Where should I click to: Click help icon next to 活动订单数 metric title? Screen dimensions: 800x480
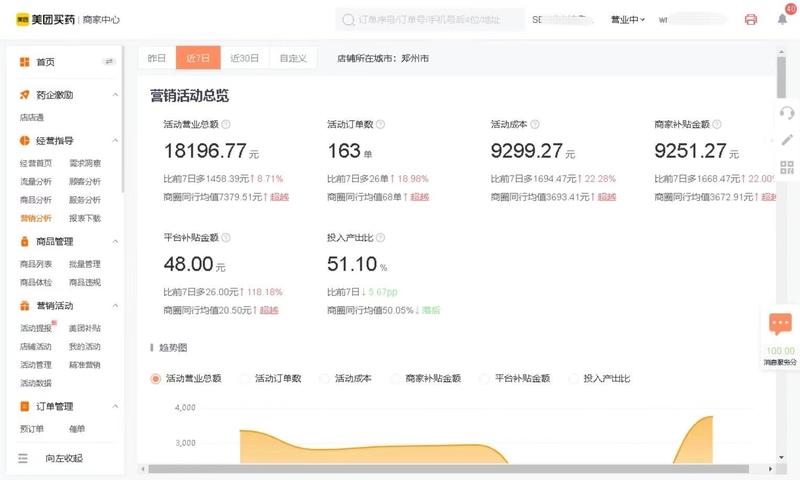tap(380, 124)
